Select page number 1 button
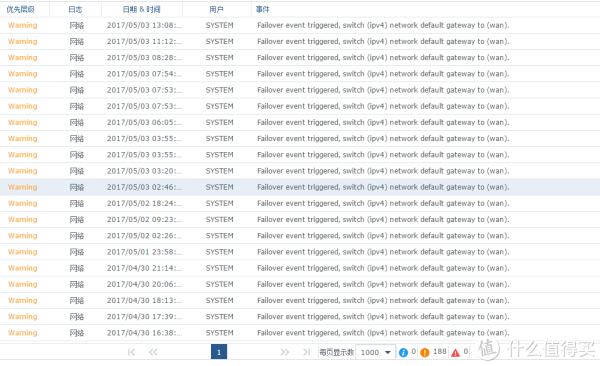 (219, 352)
